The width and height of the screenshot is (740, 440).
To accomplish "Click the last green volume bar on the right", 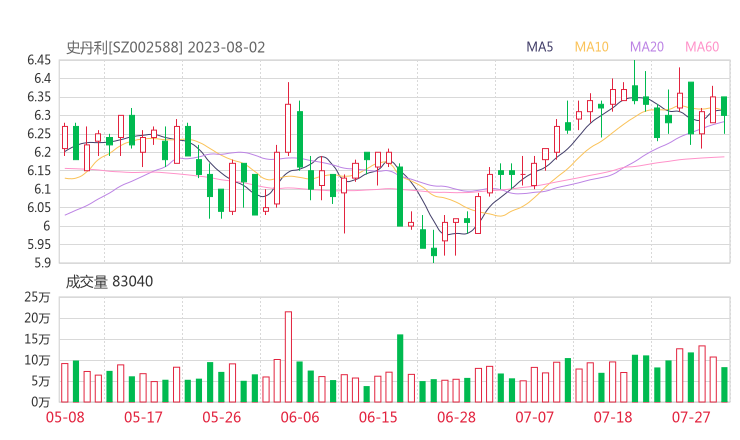I will (x=724, y=385).
